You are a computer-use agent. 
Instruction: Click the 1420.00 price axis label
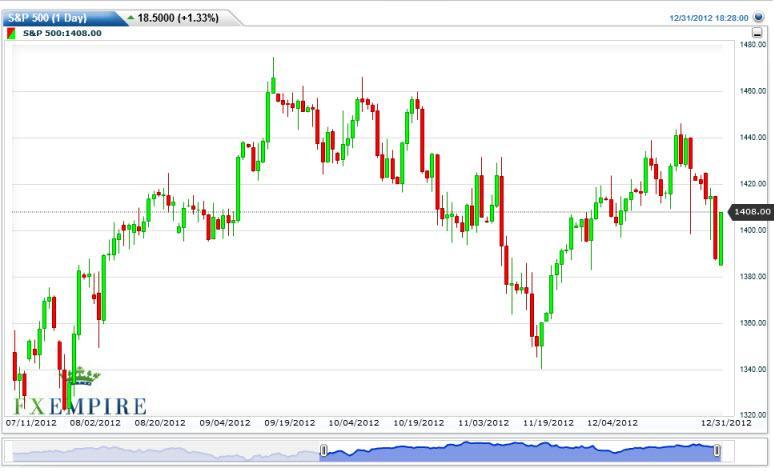[x=753, y=184]
